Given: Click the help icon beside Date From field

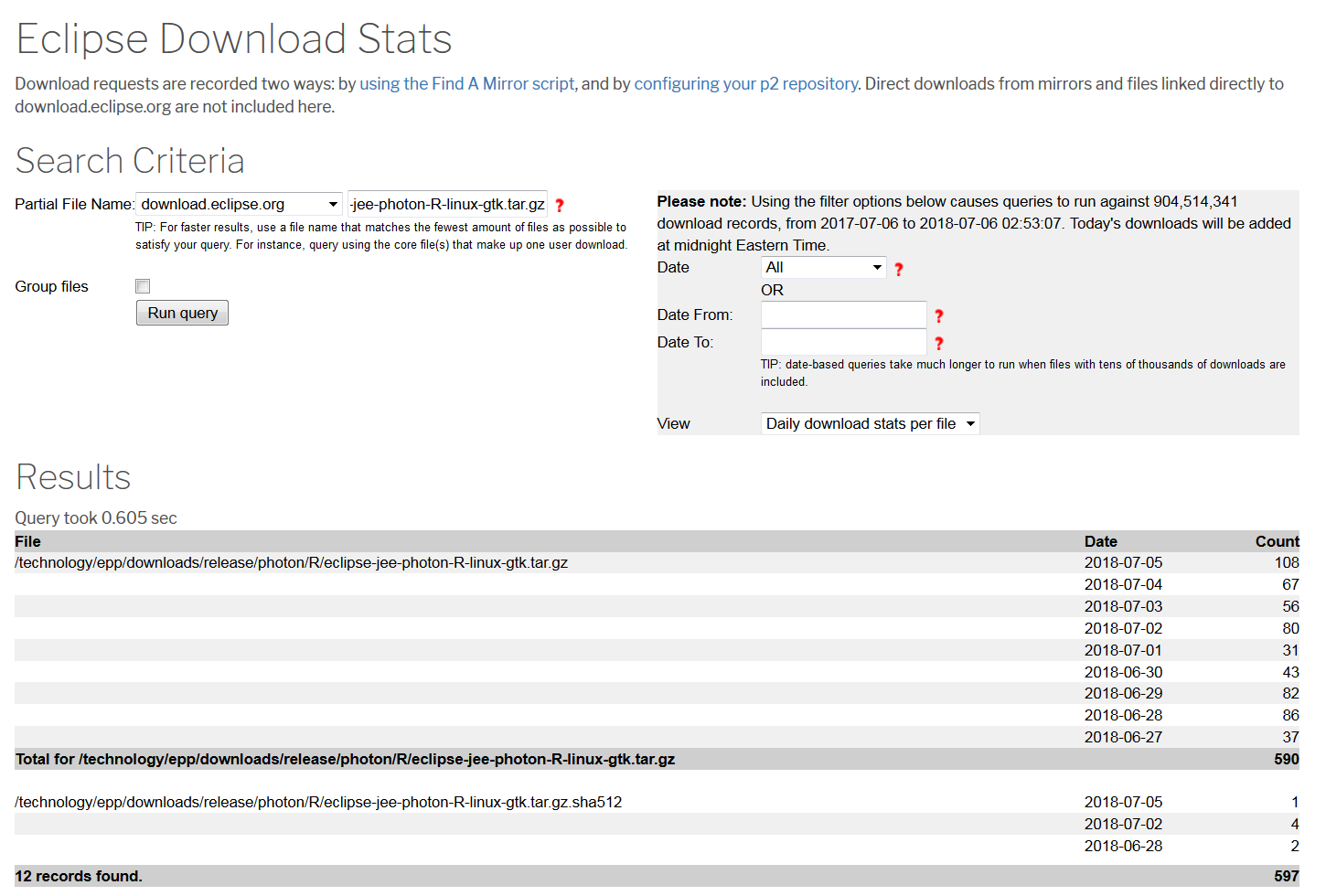Looking at the screenshot, I should [938, 315].
